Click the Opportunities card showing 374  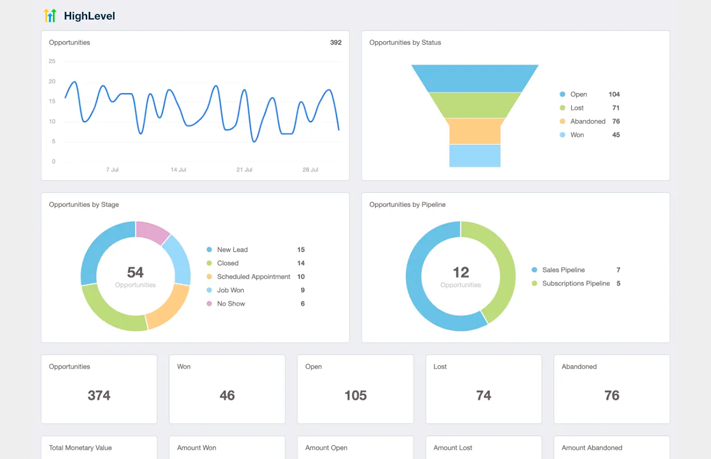99,389
